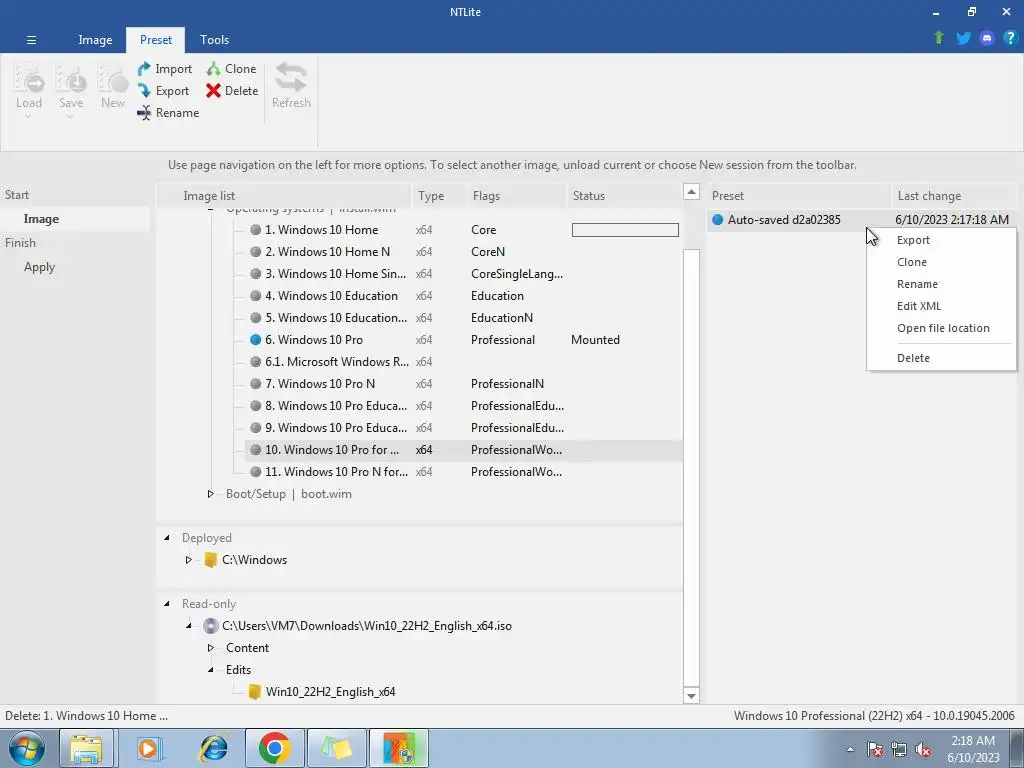
Task: Click the Win10_22H2_English_x64 folder icon
Action: click(255, 692)
